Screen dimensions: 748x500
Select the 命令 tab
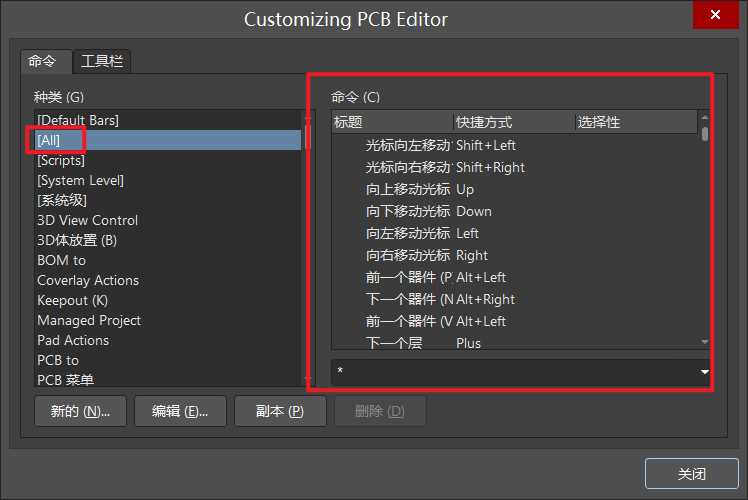click(46, 61)
